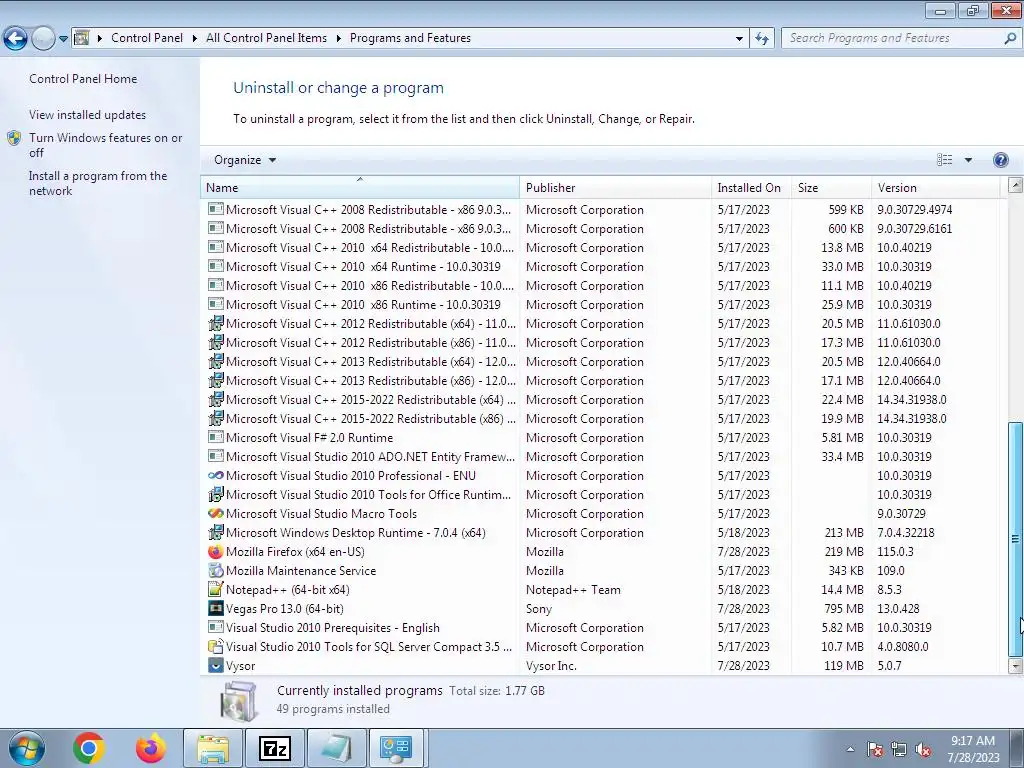Open the view options dropdown arrow

[x=968, y=160]
